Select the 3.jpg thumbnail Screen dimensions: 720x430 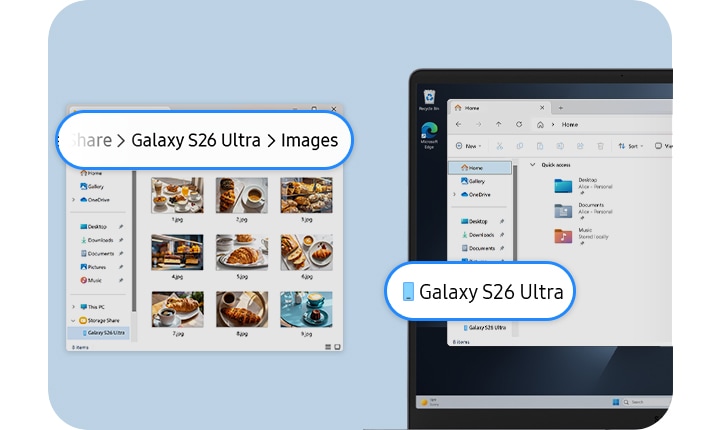click(x=306, y=195)
